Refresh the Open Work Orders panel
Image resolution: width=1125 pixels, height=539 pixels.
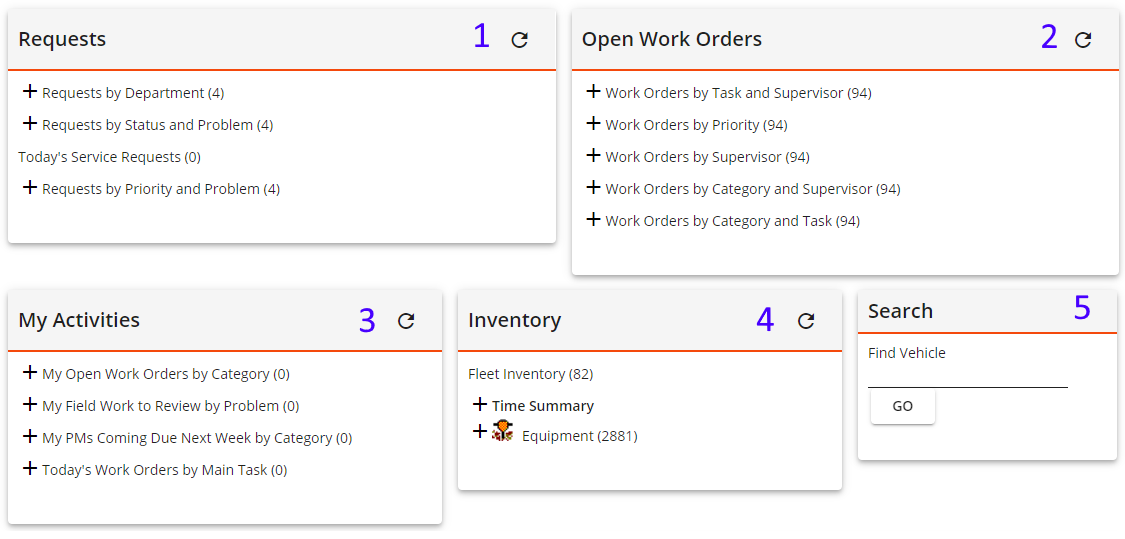(x=1083, y=40)
